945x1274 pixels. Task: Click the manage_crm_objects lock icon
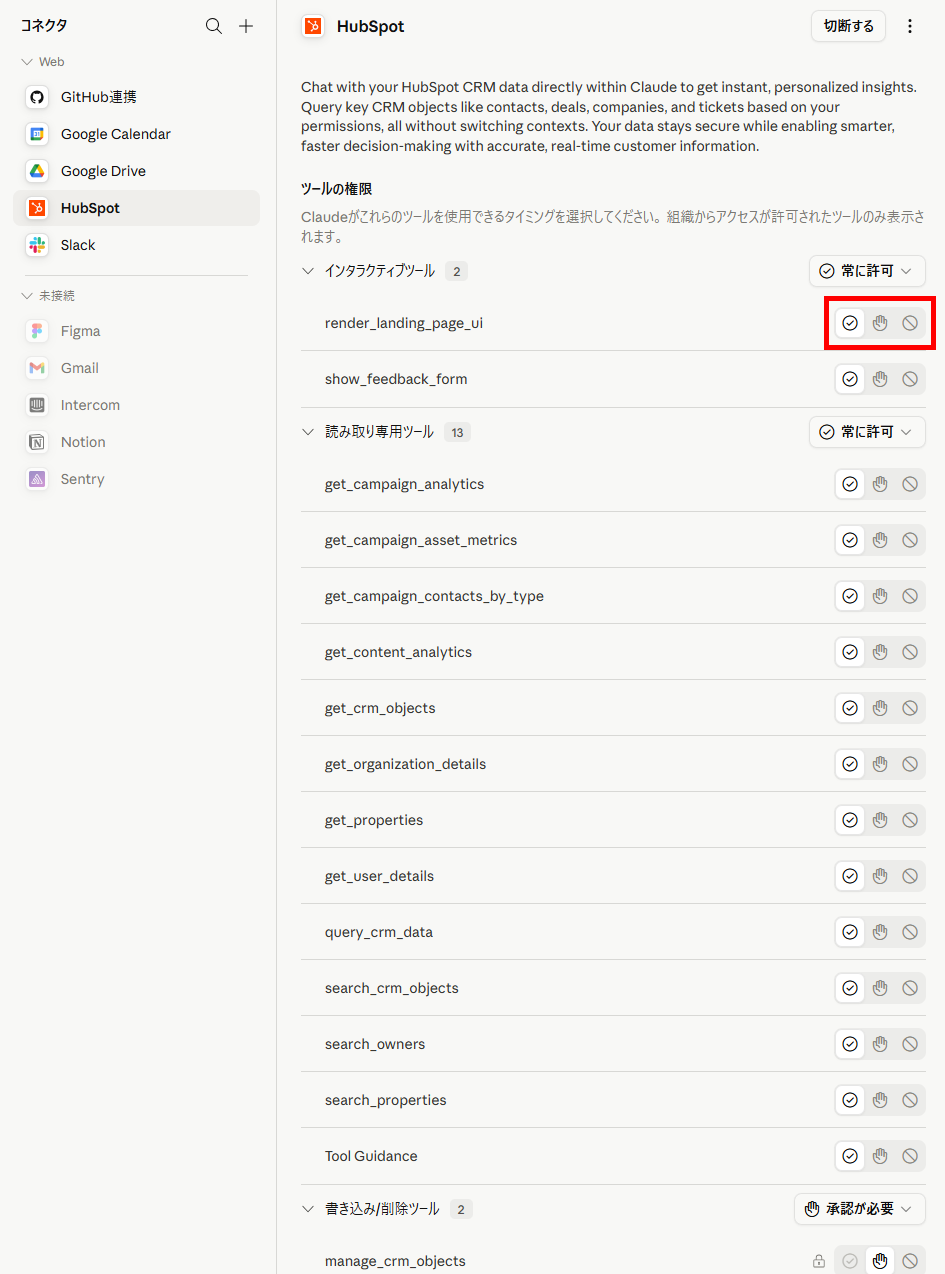pyautogui.click(x=819, y=1261)
